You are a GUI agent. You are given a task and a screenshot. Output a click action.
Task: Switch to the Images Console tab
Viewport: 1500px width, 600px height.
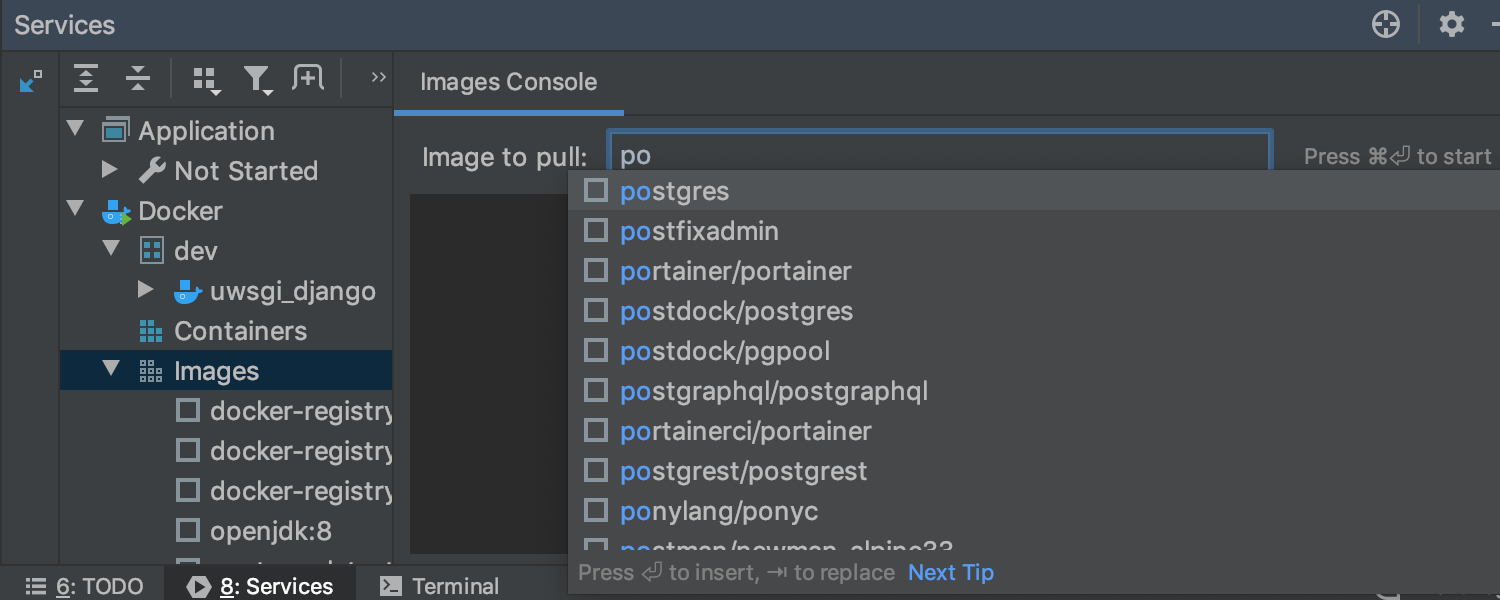point(508,82)
